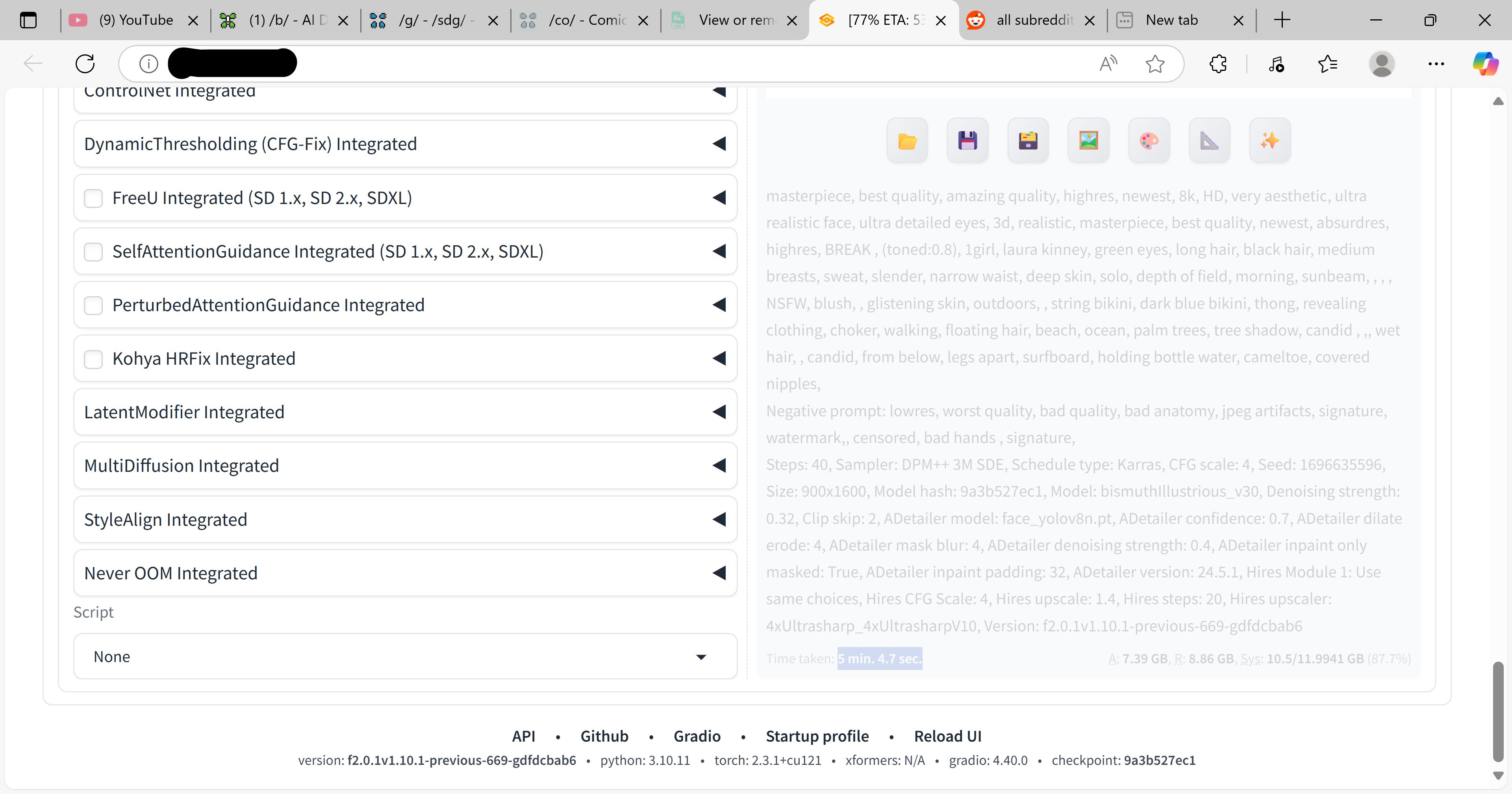Image resolution: width=1512 pixels, height=794 pixels.
Task: Click the tab actions menu icon
Action: (28, 20)
